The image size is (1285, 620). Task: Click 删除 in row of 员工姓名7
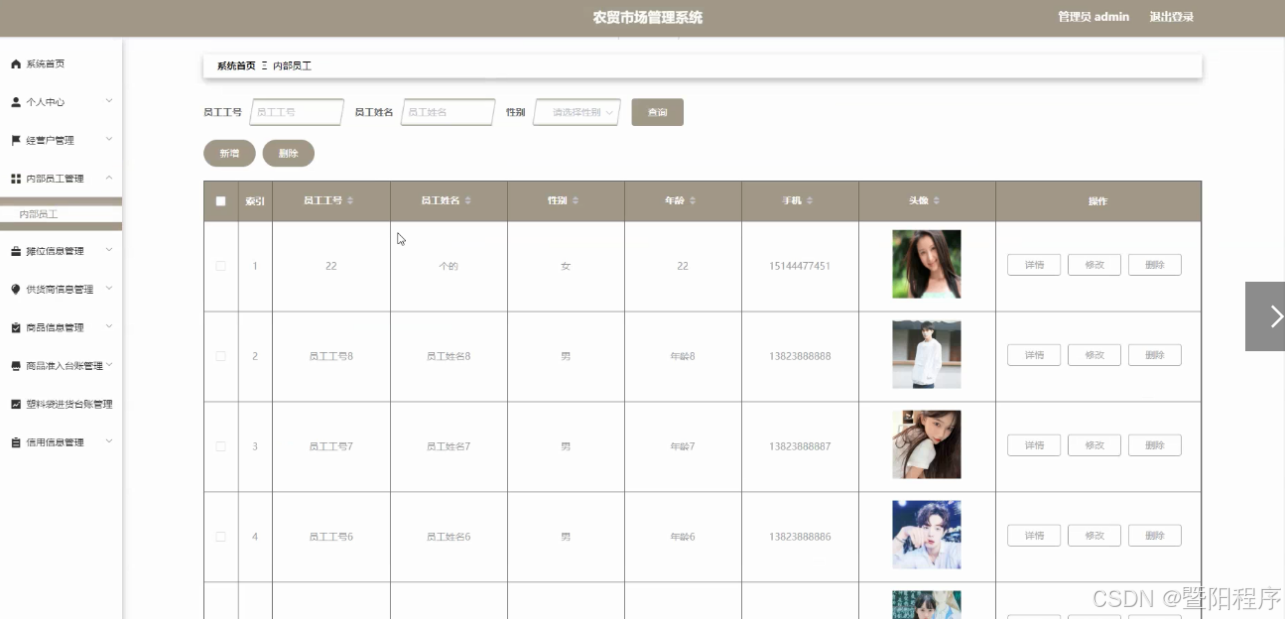point(1155,445)
